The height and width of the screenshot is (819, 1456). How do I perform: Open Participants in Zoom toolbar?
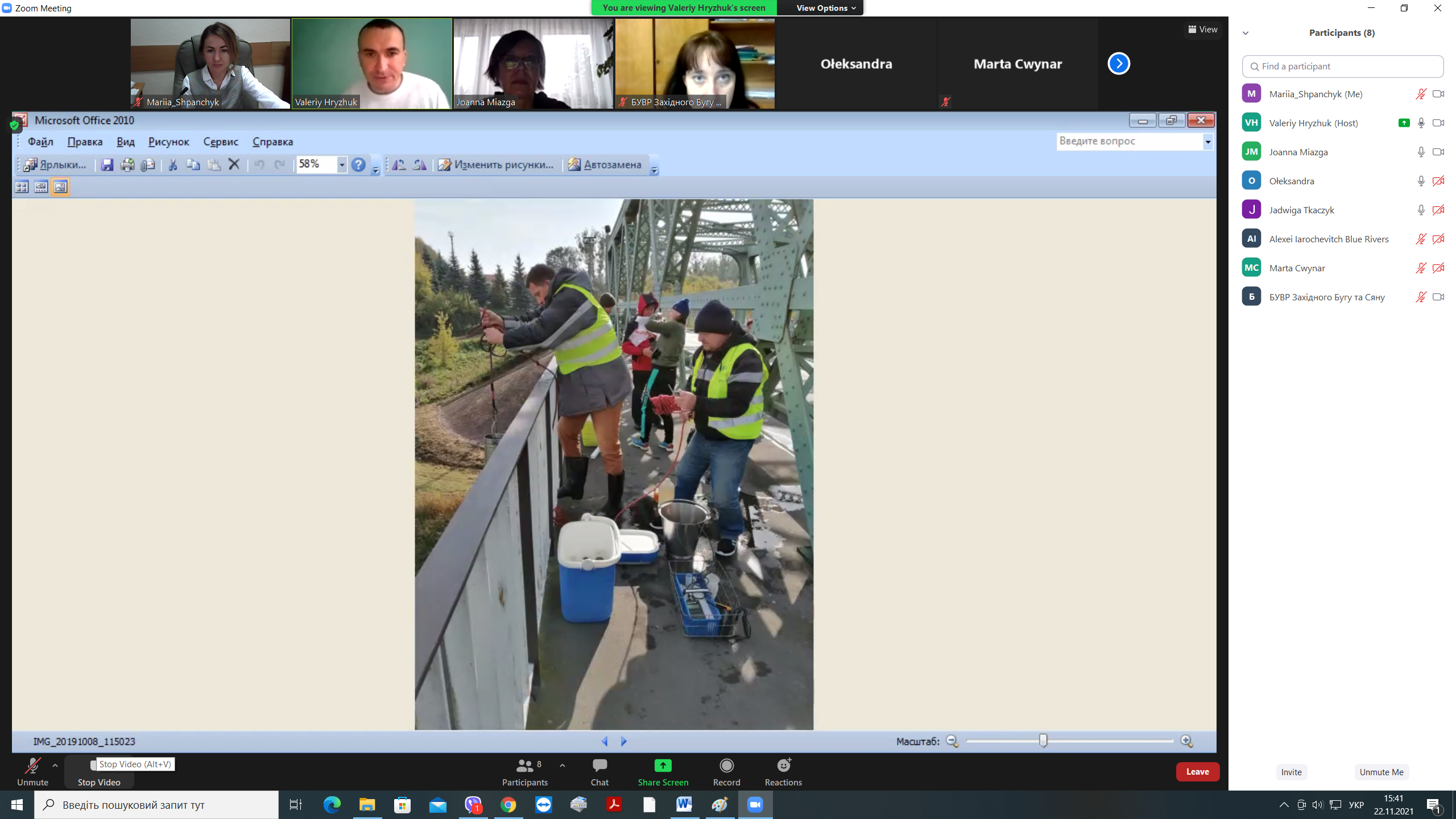coord(525,772)
